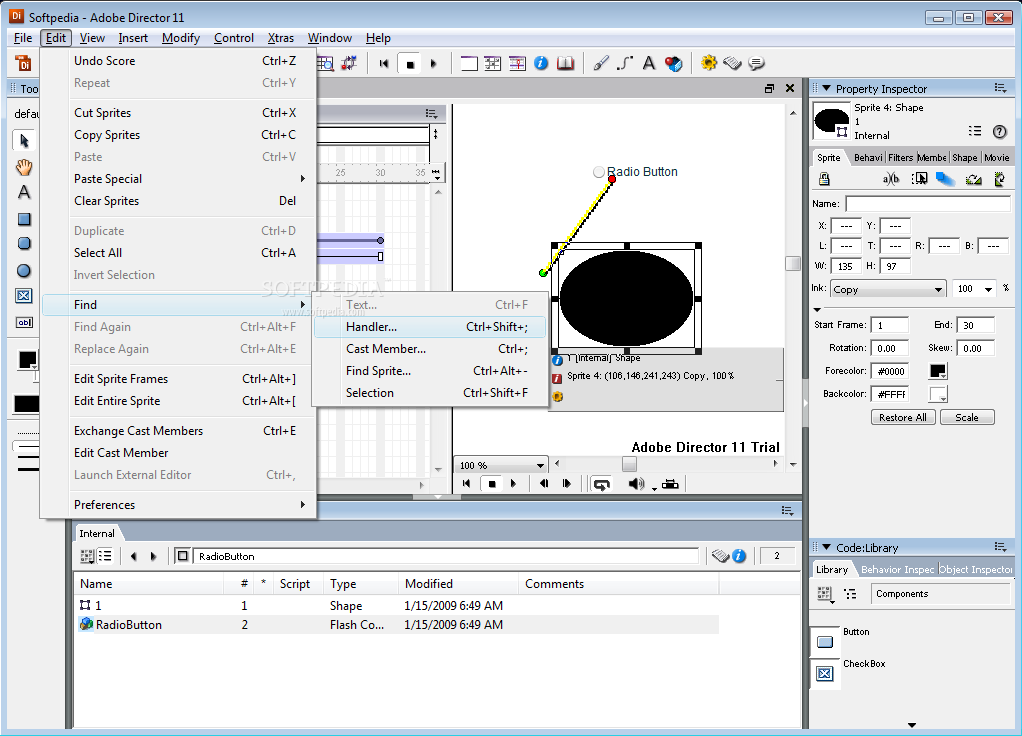The height and width of the screenshot is (736, 1022).
Task: Switch Cast window to list view
Action: (105, 556)
